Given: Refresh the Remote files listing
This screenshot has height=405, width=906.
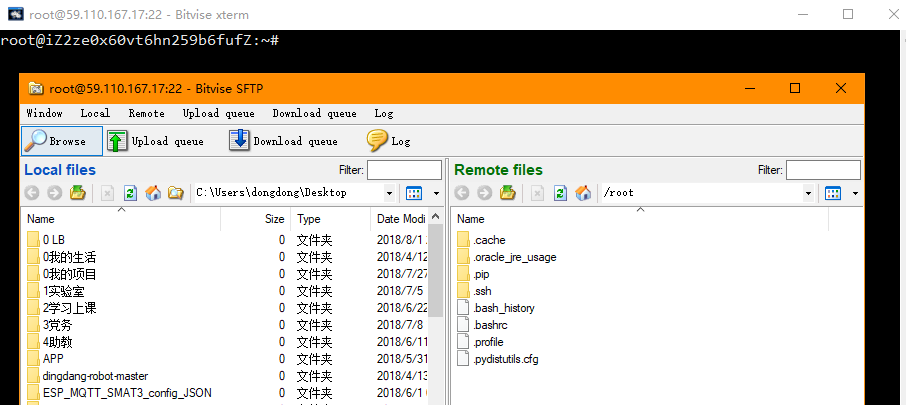Looking at the screenshot, I should [560, 193].
